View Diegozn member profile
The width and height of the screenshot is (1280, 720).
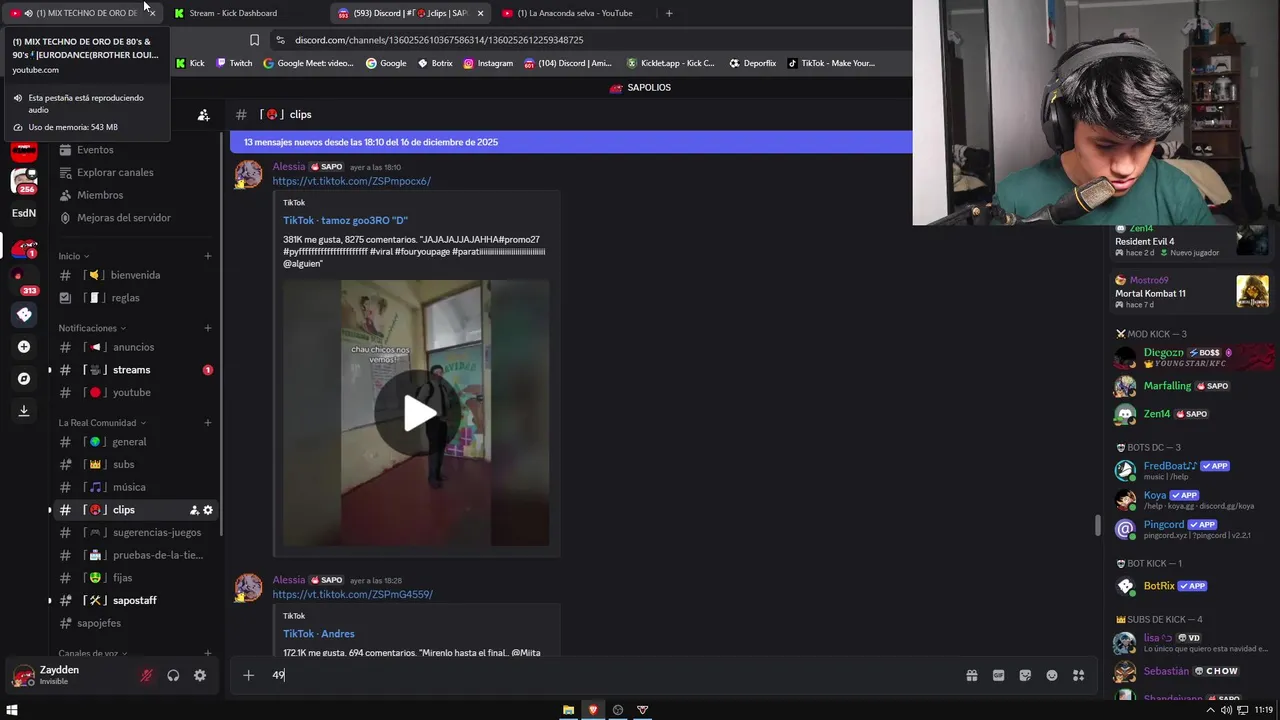click(x=1190, y=357)
